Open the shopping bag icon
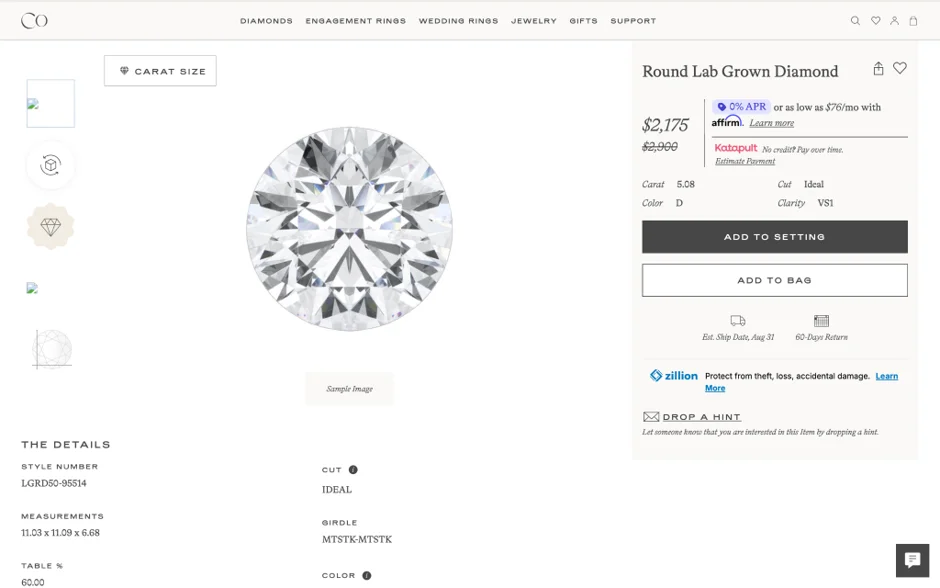The width and height of the screenshot is (940, 588). pos(913,21)
